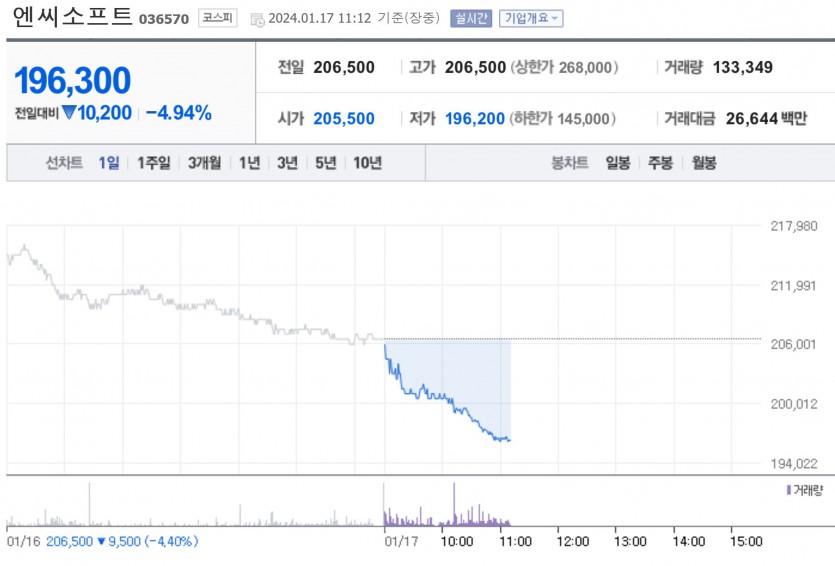Show the 월봉 monthly candle chart
Image resolution: width=835 pixels, height=566 pixels.
[x=703, y=163]
